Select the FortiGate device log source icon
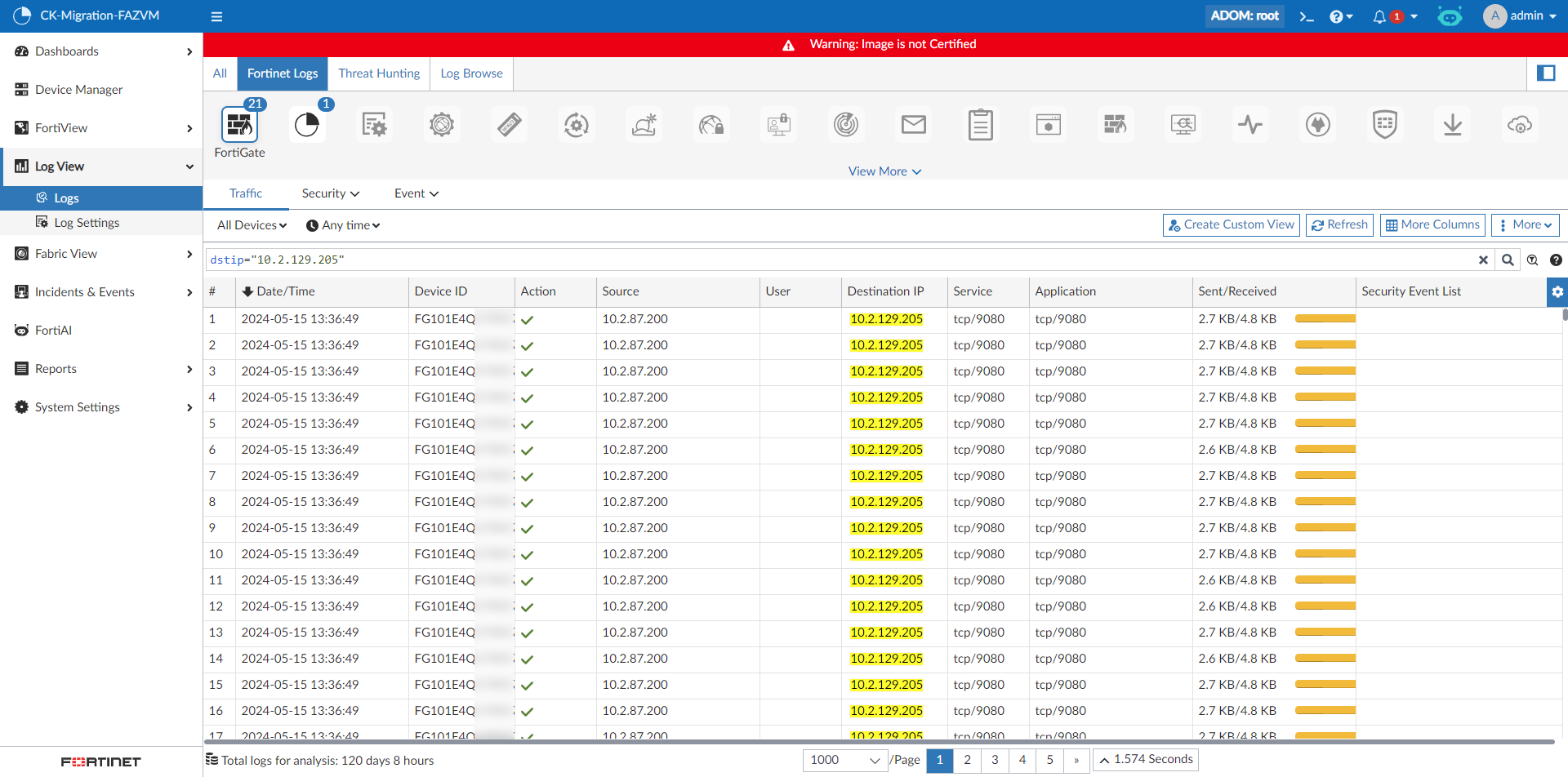1568x777 pixels. (239, 127)
